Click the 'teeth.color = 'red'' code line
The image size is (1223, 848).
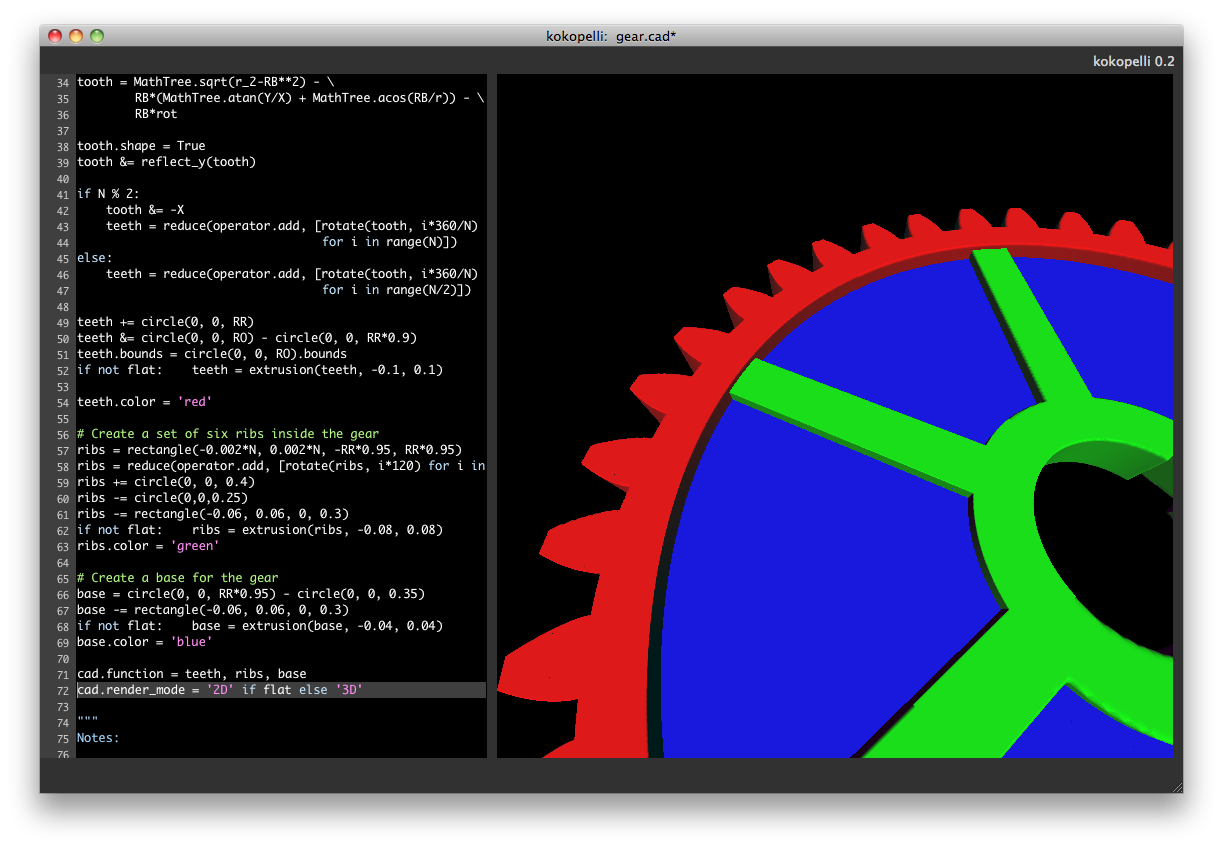144,402
